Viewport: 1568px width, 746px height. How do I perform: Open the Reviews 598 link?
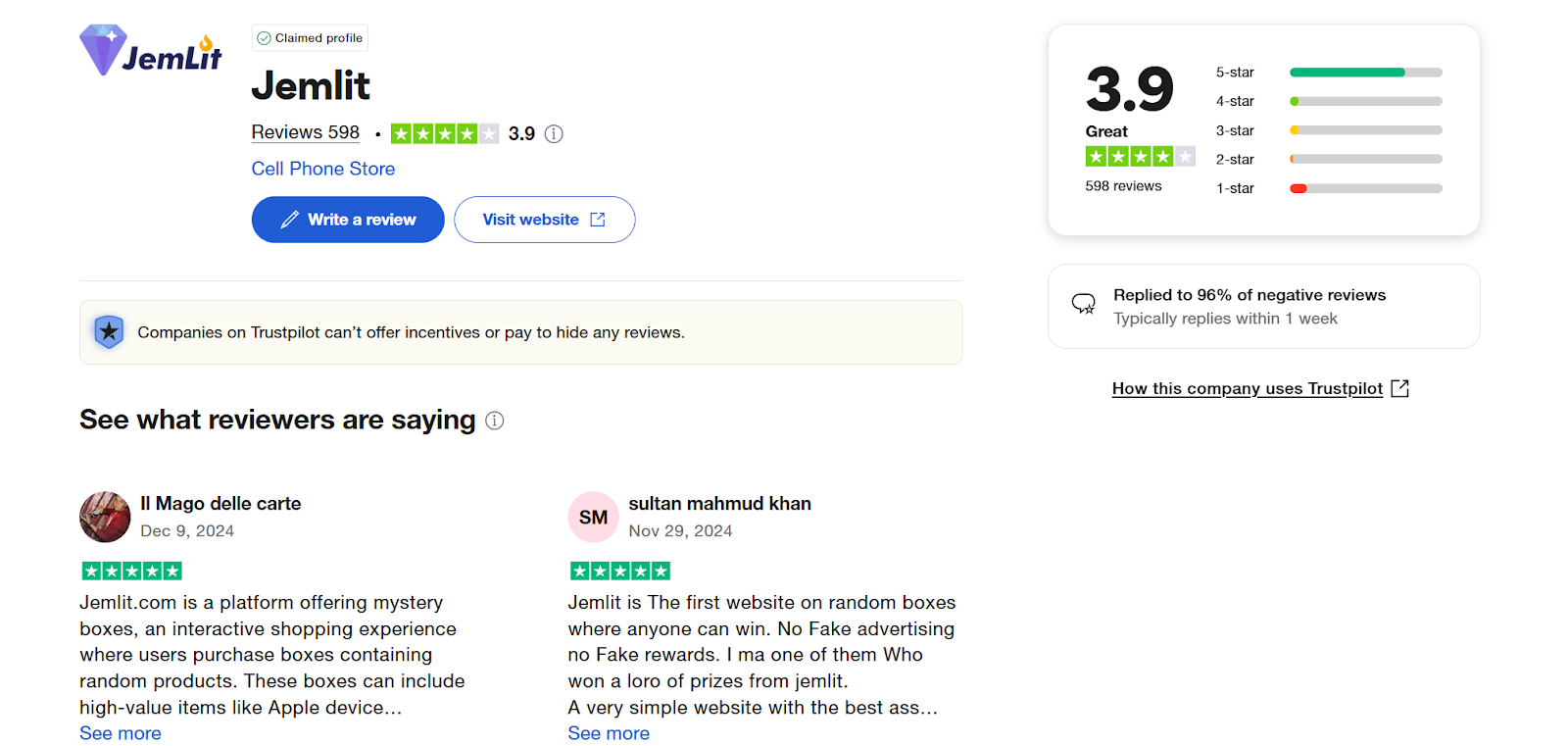click(x=306, y=132)
